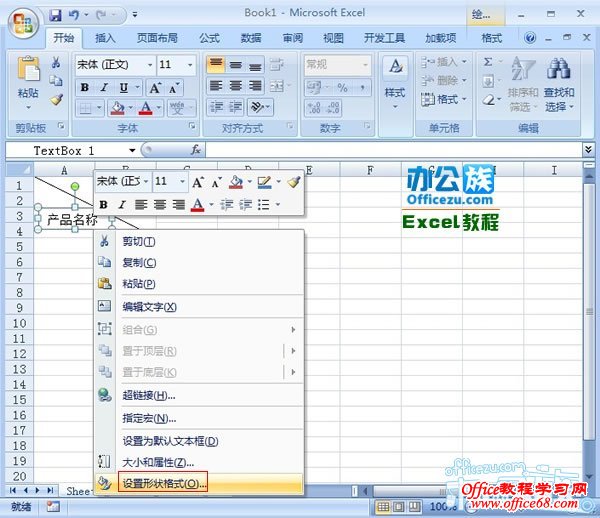Choose Size and Properties in context menu
The image size is (600, 518).
tap(199, 462)
